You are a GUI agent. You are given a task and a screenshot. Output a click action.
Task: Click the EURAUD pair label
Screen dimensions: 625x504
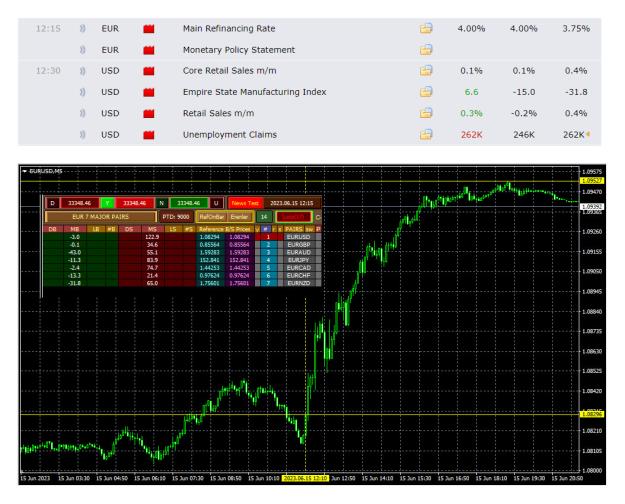click(x=299, y=252)
